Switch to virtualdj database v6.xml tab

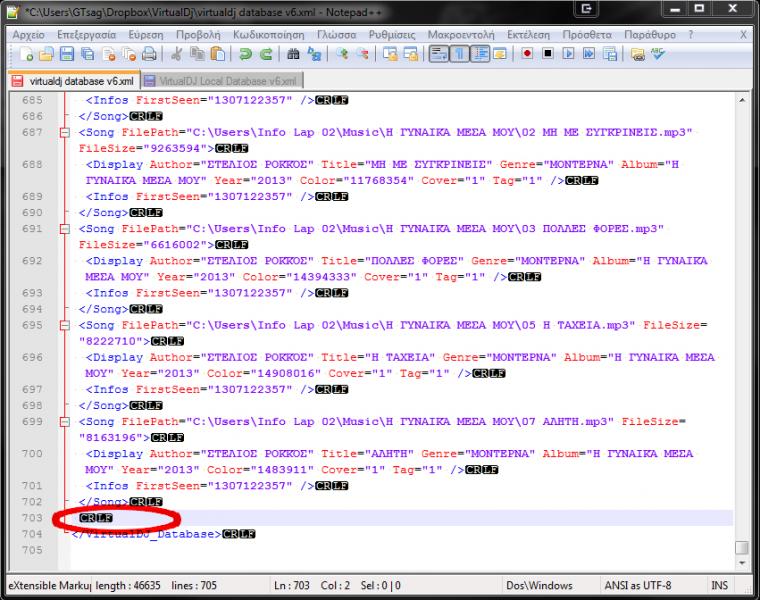point(75,81)
